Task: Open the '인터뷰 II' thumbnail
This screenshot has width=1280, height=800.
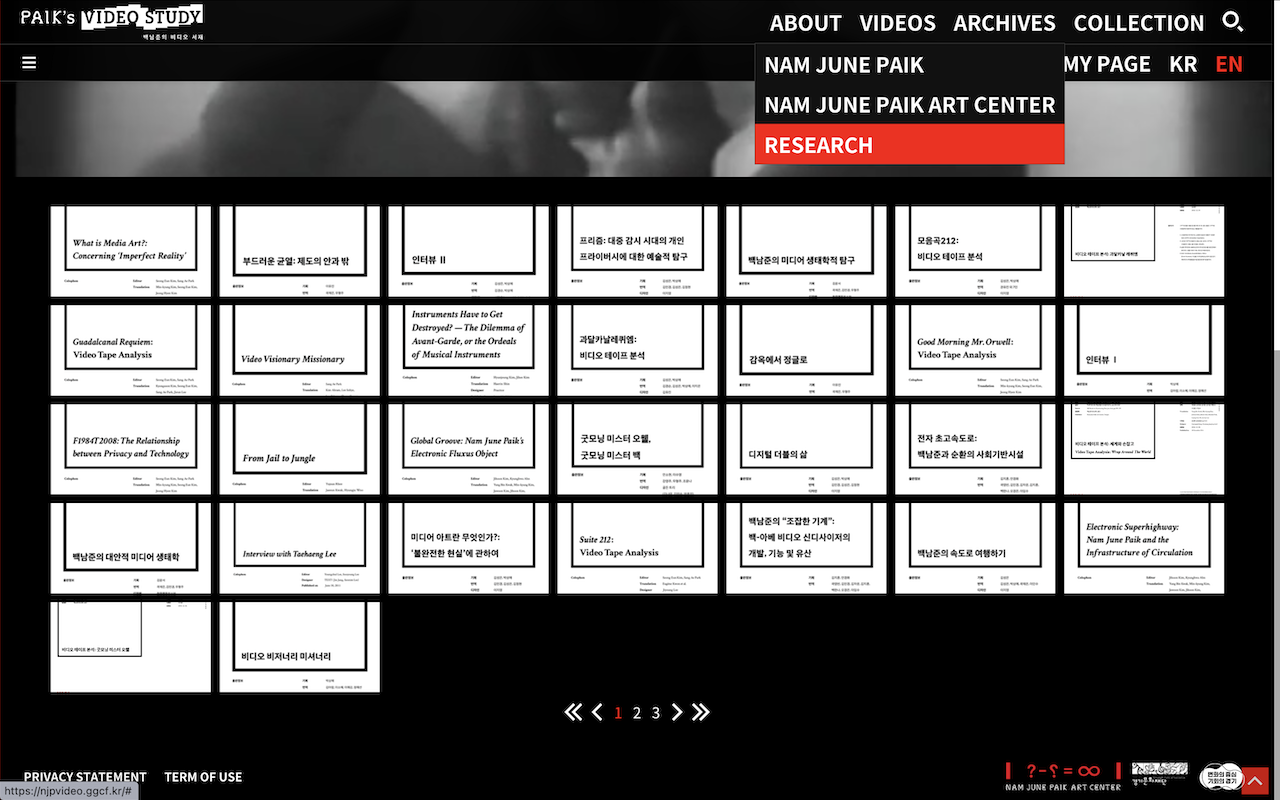Action: click(469, 252)
